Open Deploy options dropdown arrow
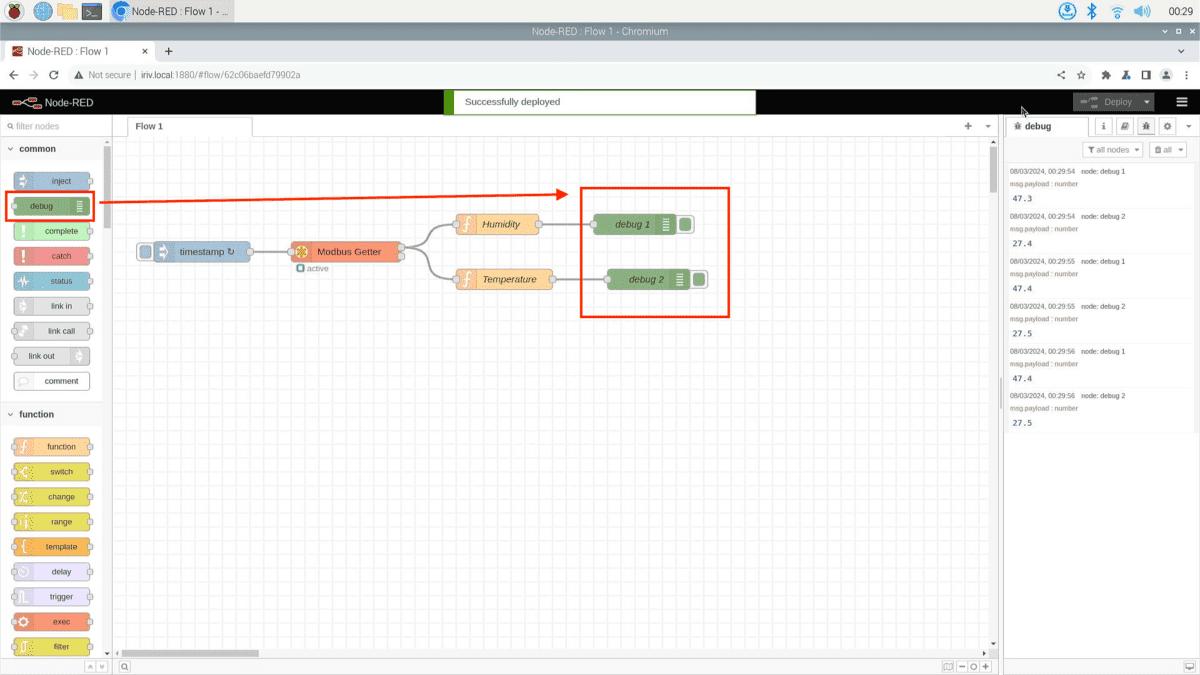Screen dimensions: 1200x675 click(x=1147, y=102)
